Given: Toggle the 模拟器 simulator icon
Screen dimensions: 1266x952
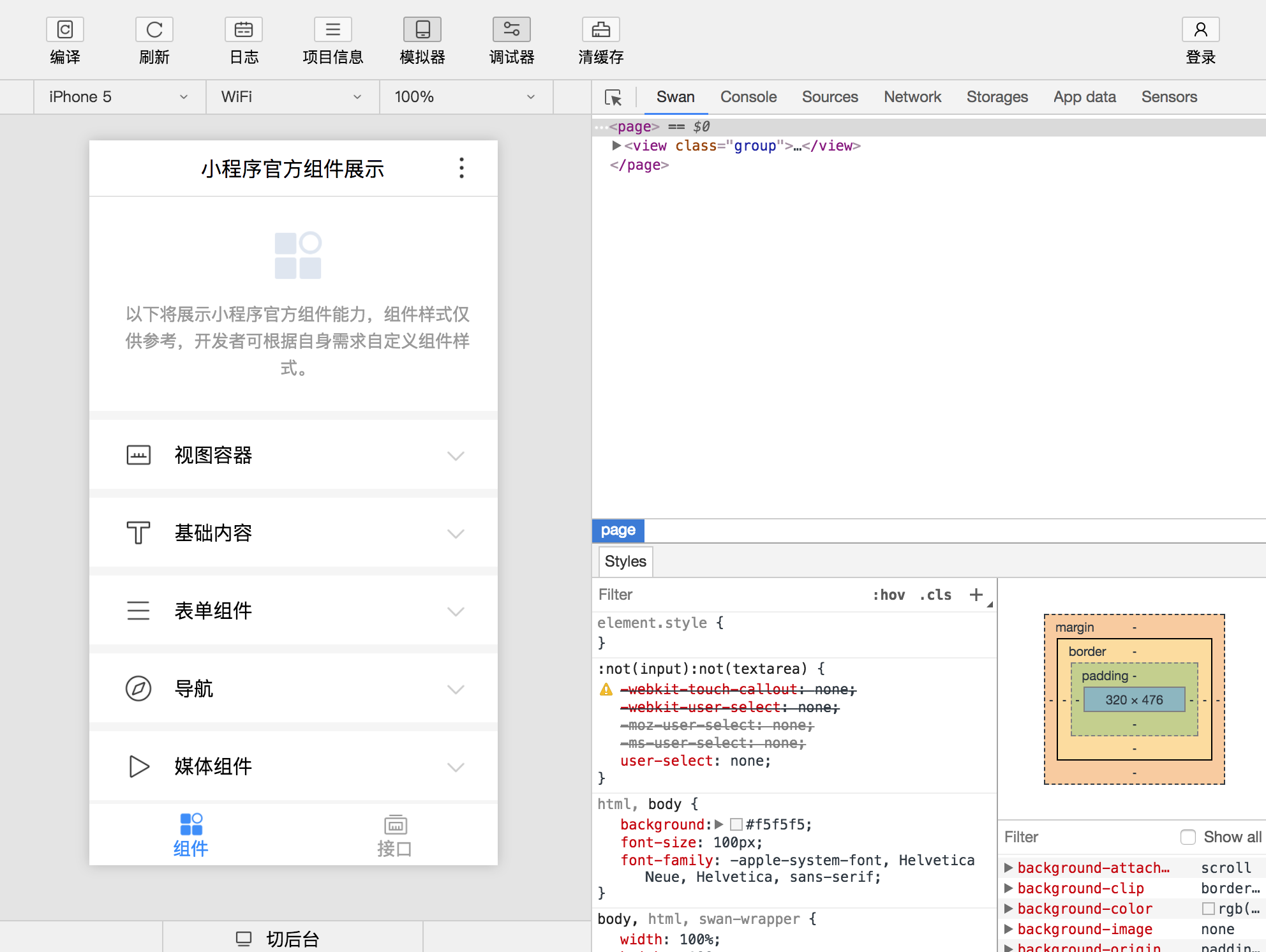Looking at the screenshot, I should [422, 29].
